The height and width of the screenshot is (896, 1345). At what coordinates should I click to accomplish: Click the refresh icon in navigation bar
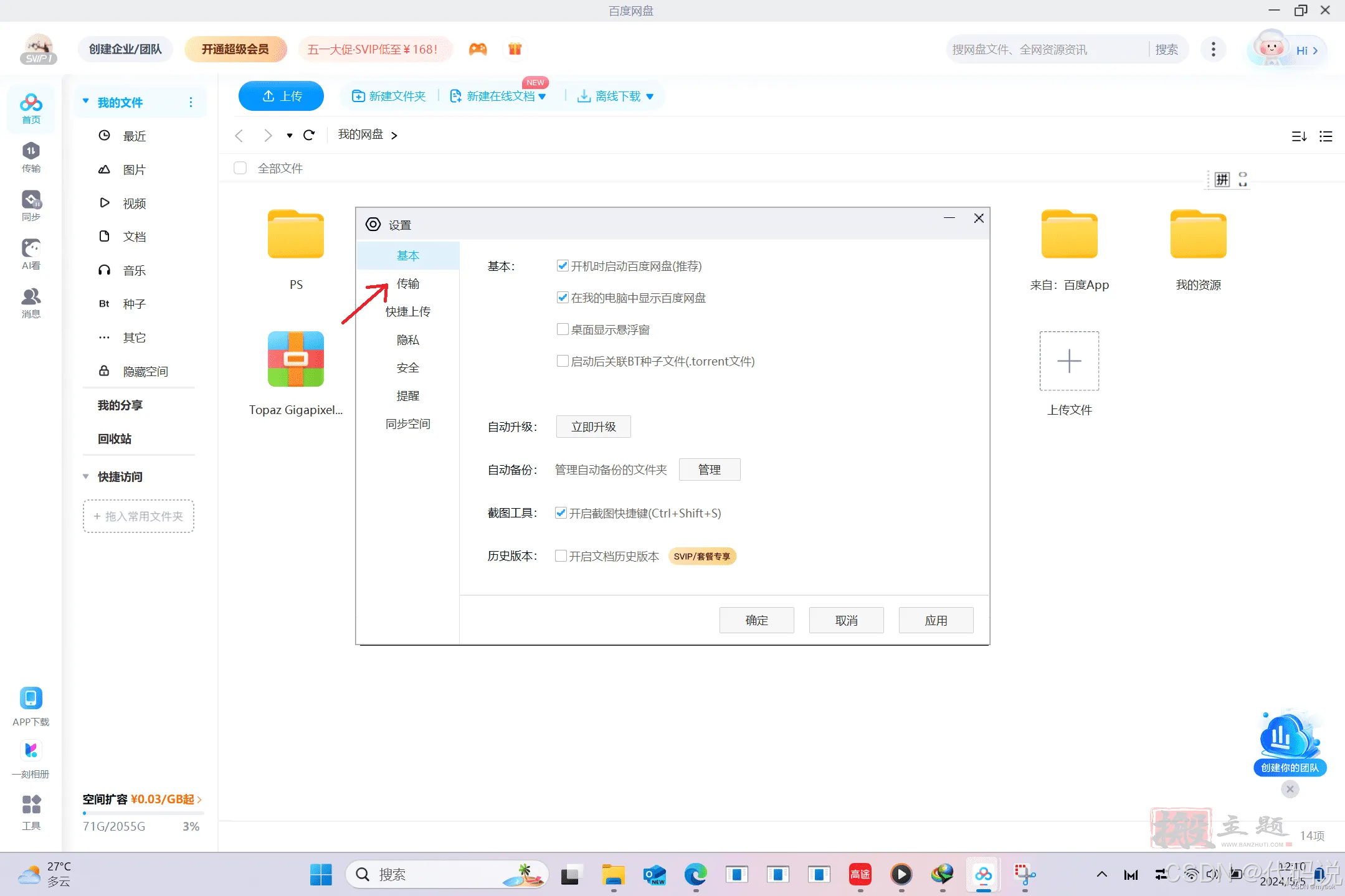pyautogui.click(x=309, y=135)
